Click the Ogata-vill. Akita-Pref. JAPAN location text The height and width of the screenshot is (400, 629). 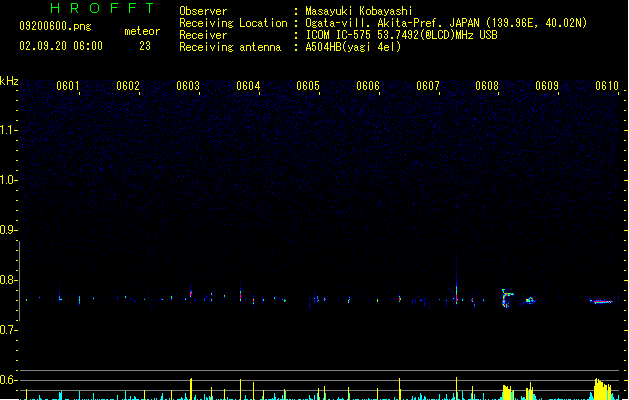(446, 23)
